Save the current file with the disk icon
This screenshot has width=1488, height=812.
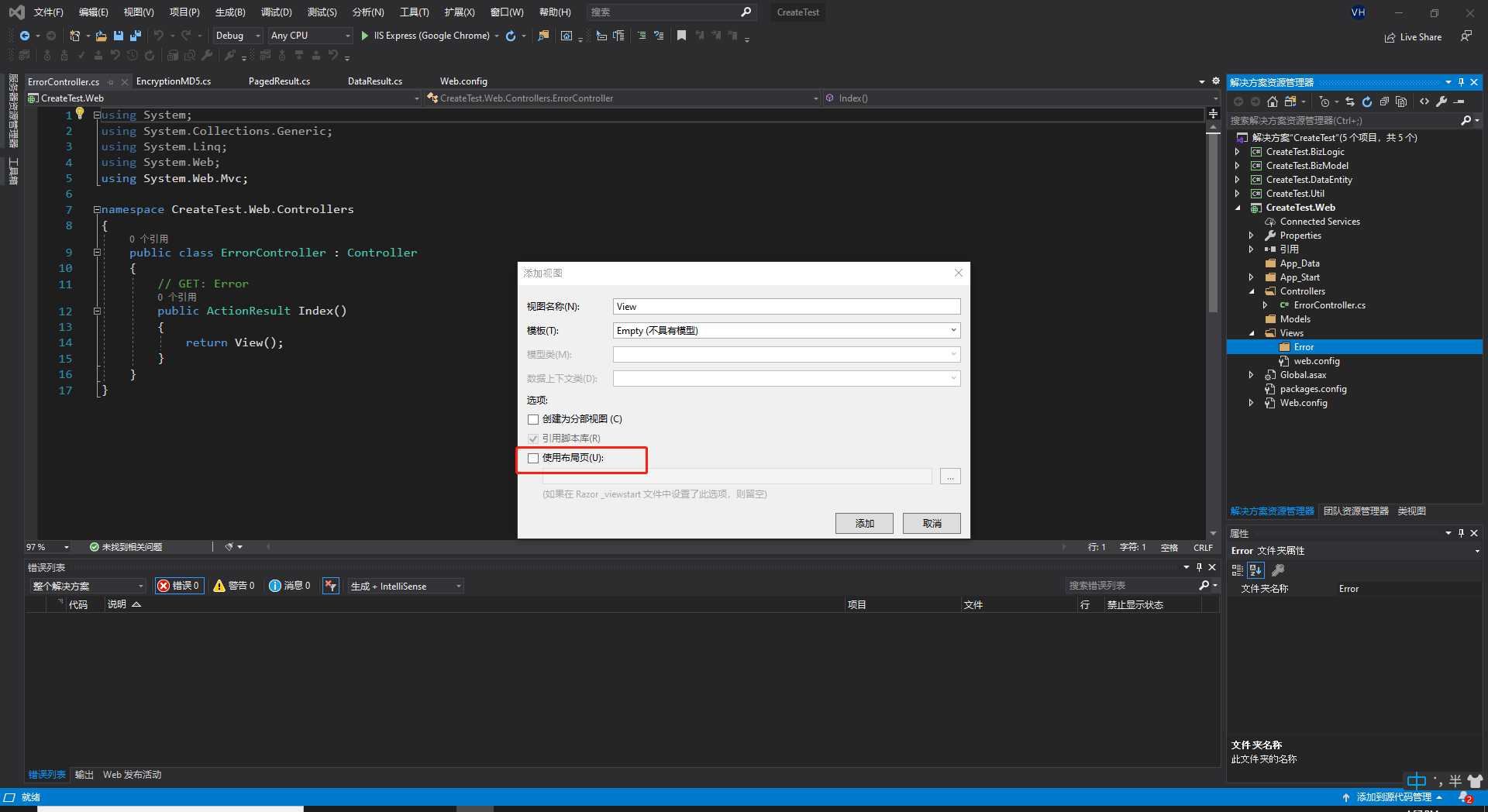tap(119, 36)
